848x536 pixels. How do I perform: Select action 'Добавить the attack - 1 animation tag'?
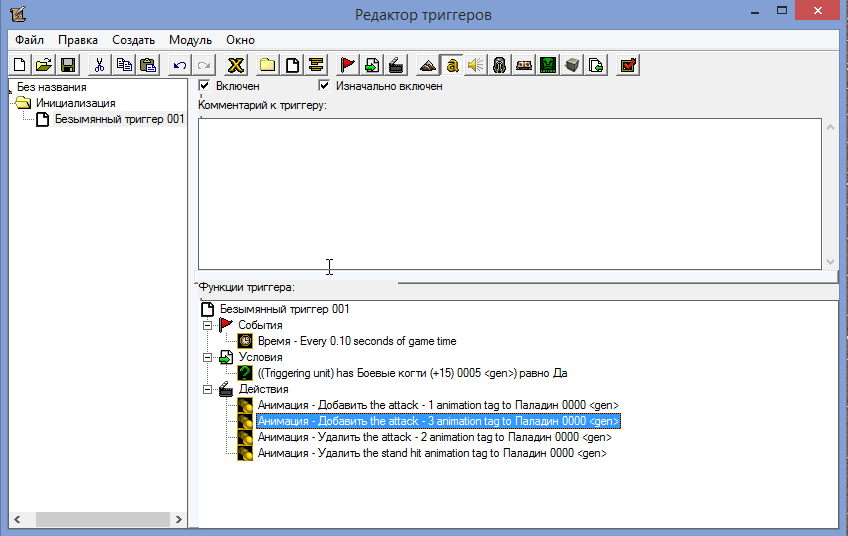coord(438,405)
